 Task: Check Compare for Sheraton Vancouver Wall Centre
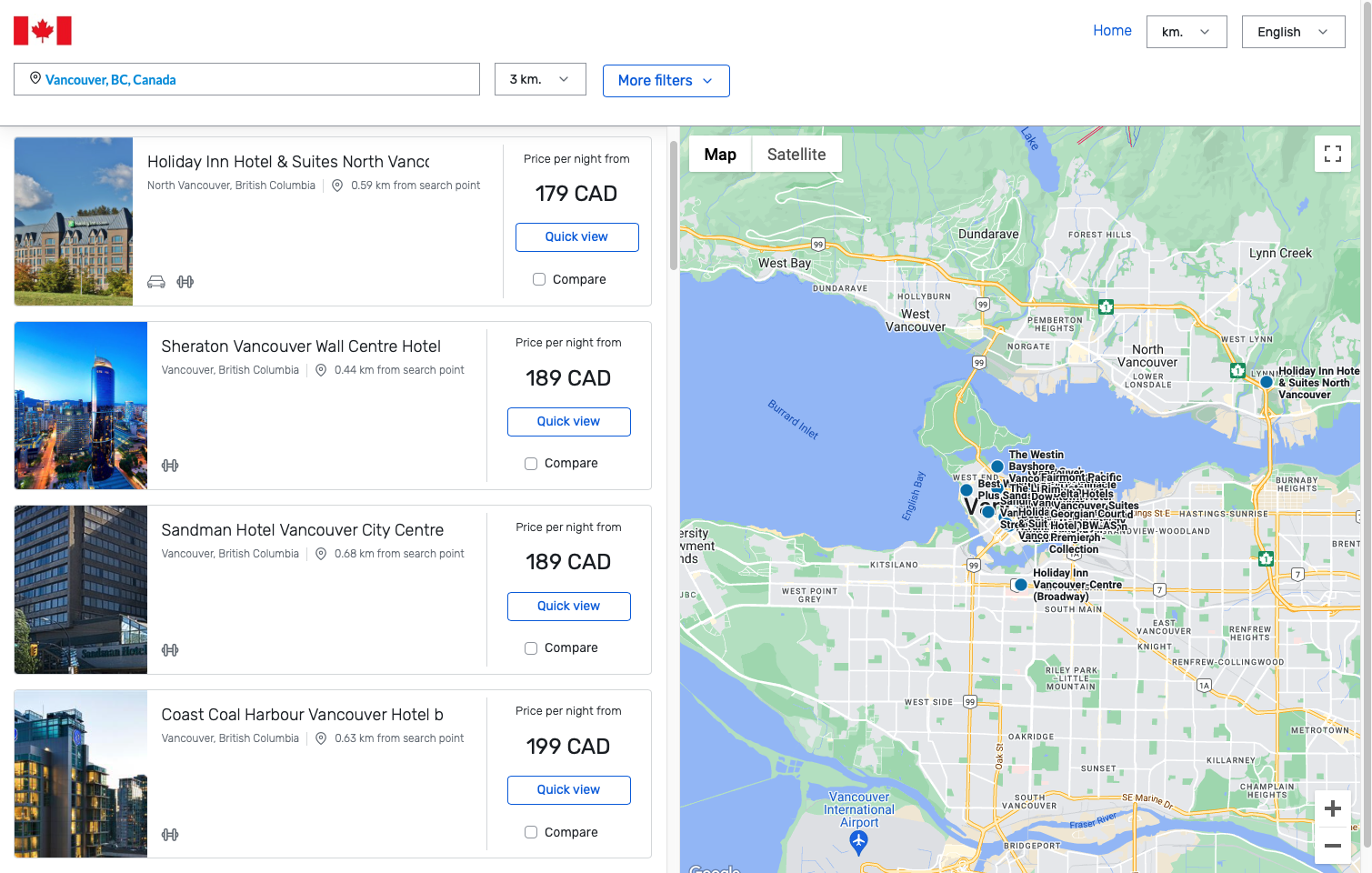530,464
